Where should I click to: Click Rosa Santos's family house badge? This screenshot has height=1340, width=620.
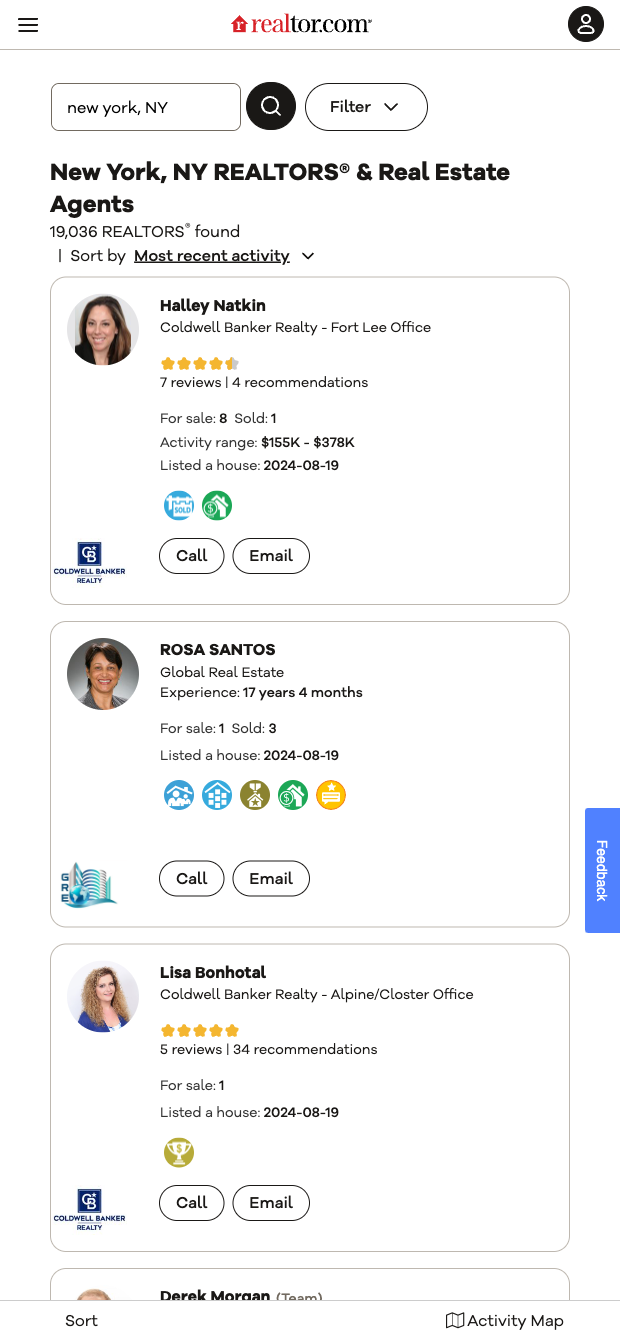tap(179, 795)
